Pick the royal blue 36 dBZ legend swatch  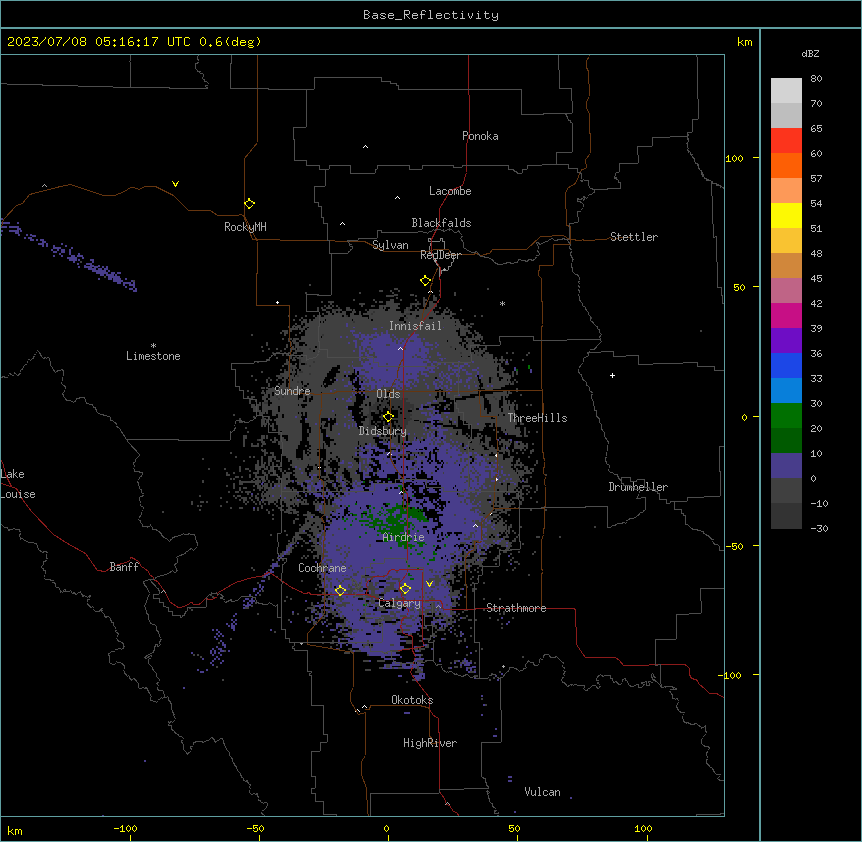[786, 365]
